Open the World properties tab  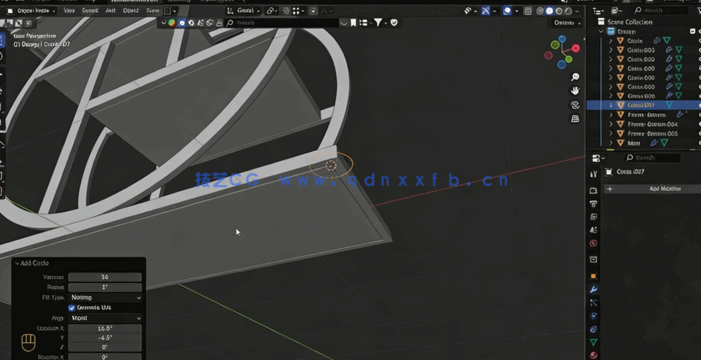pyautogui.click(x=593, y=243)
